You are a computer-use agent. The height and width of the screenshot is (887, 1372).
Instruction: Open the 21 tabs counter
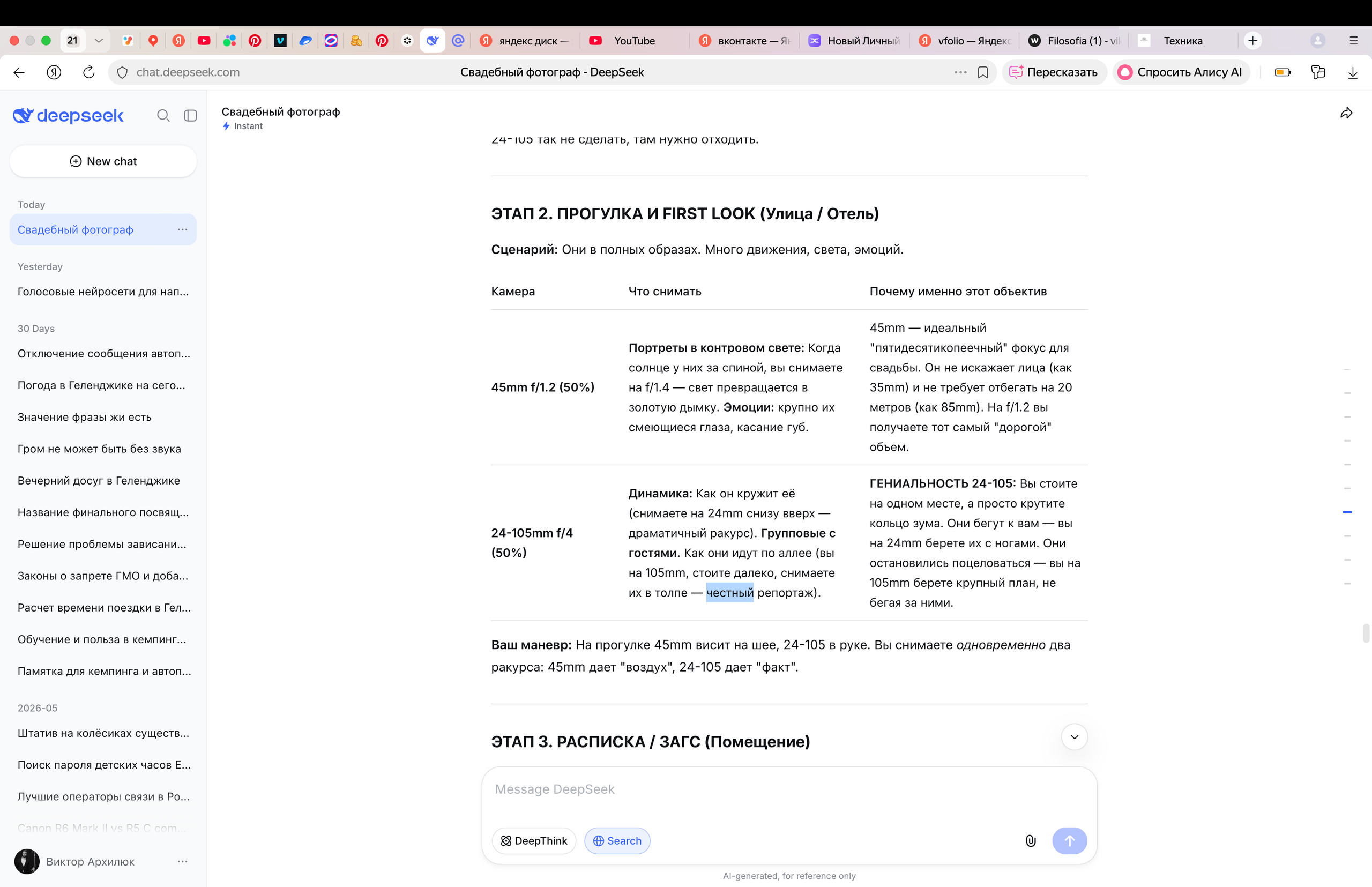click(x=72, y=41)
